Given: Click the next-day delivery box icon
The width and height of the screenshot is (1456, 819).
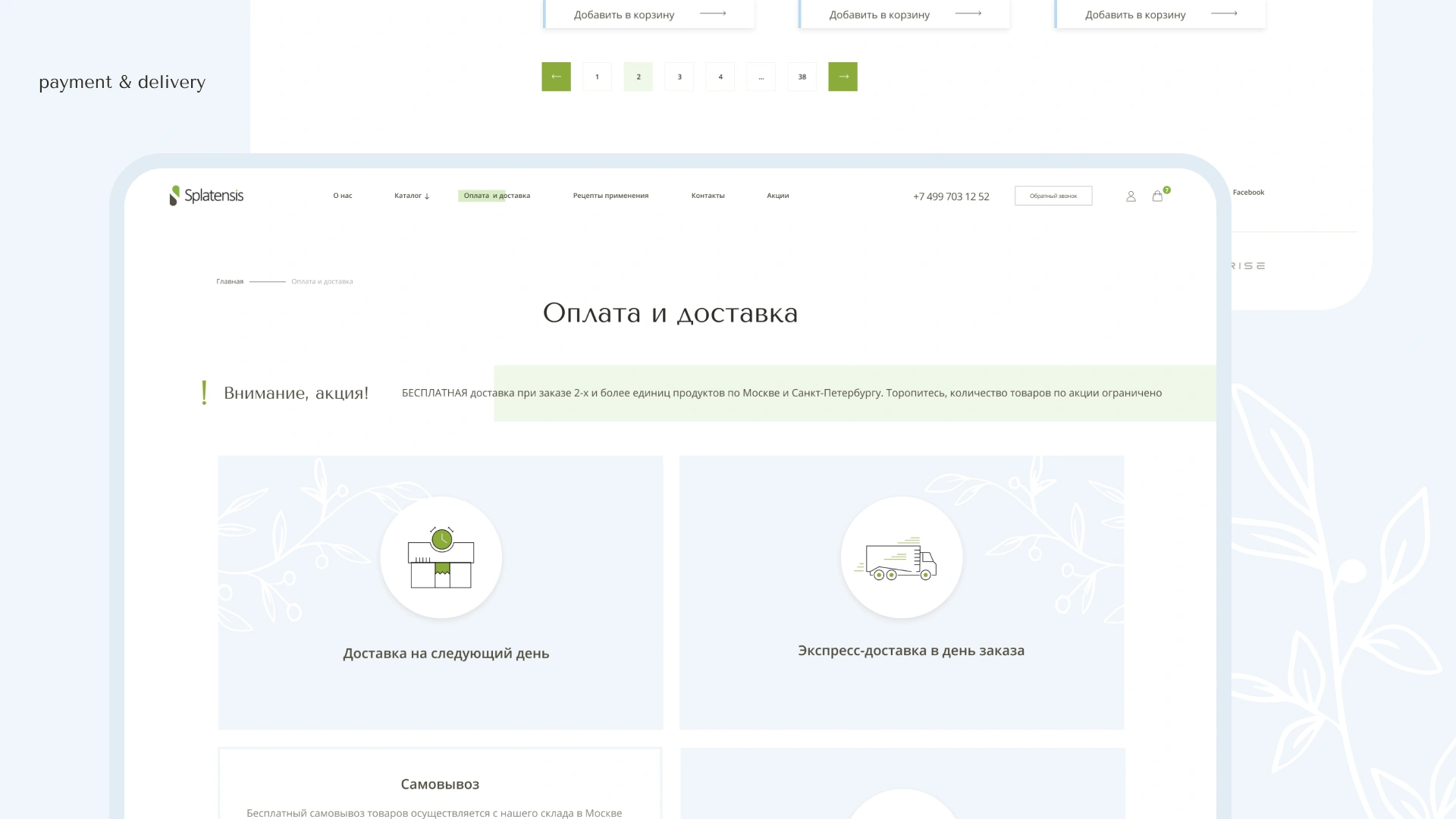Looking at the screenshot, I should (441, 558).
